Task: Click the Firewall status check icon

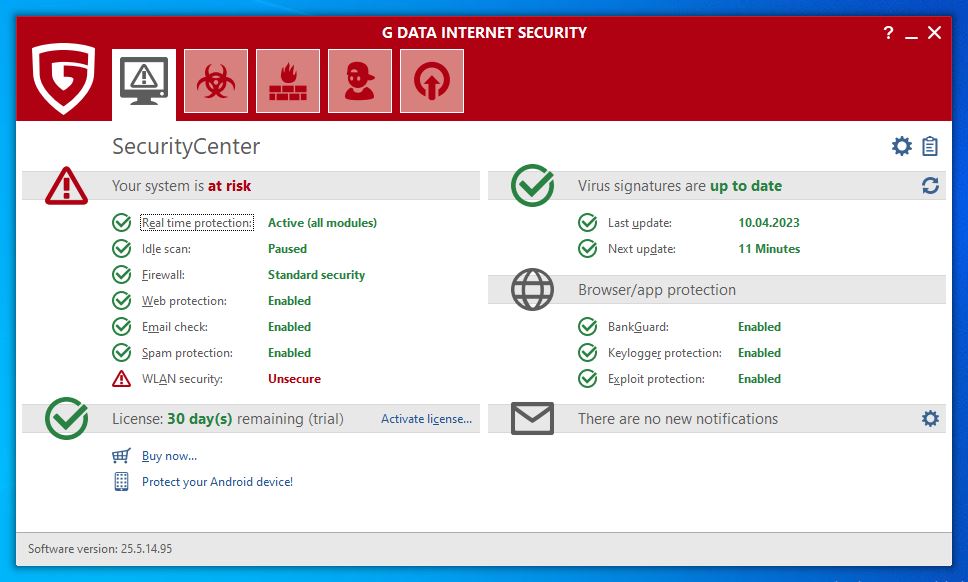Action: tap(121, 274)
